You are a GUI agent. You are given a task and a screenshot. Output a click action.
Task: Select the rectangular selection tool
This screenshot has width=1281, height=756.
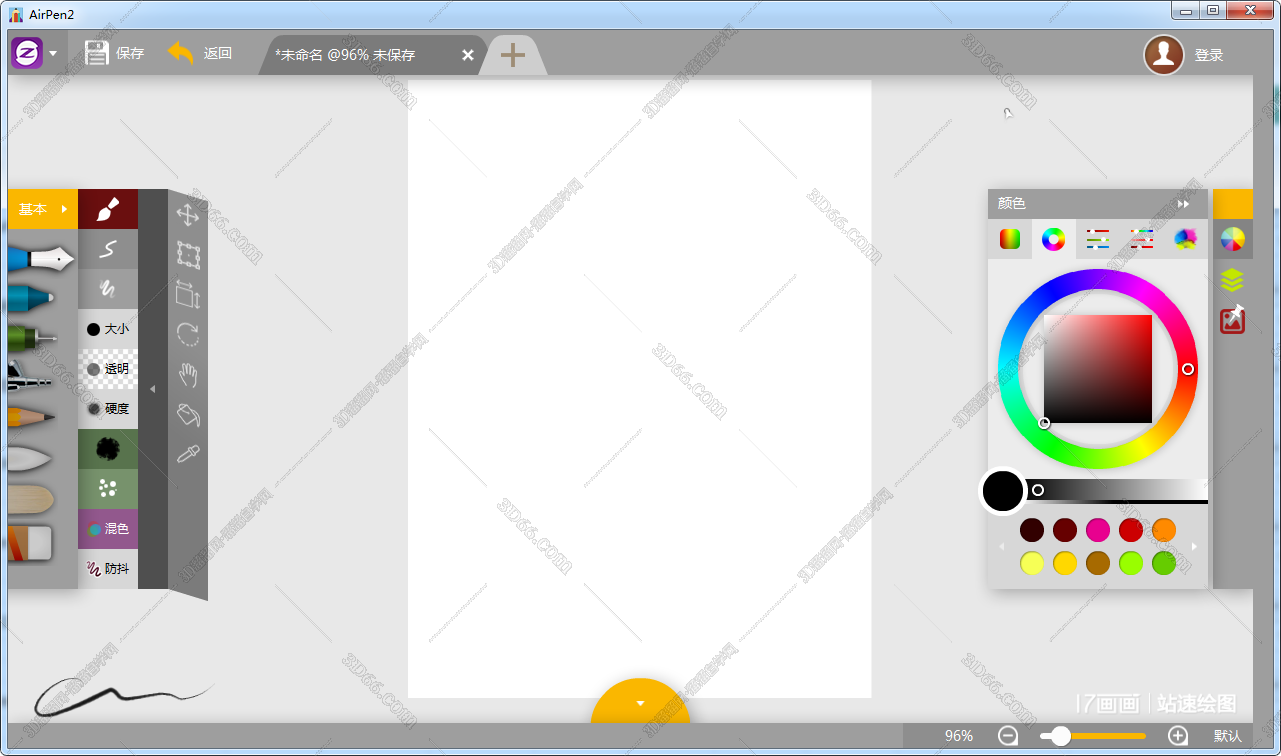tap(187, 254)
